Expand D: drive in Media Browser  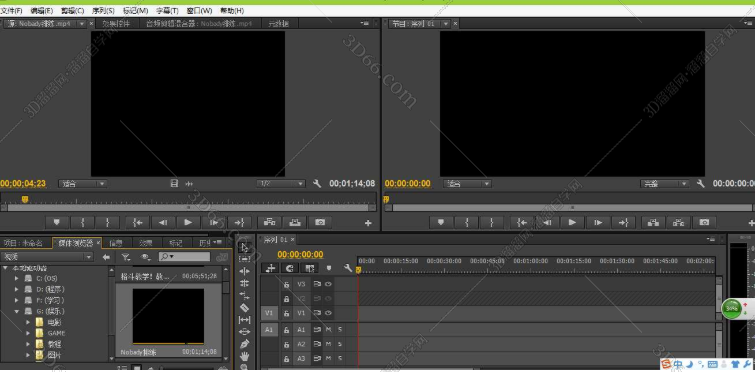coord(17,289)
